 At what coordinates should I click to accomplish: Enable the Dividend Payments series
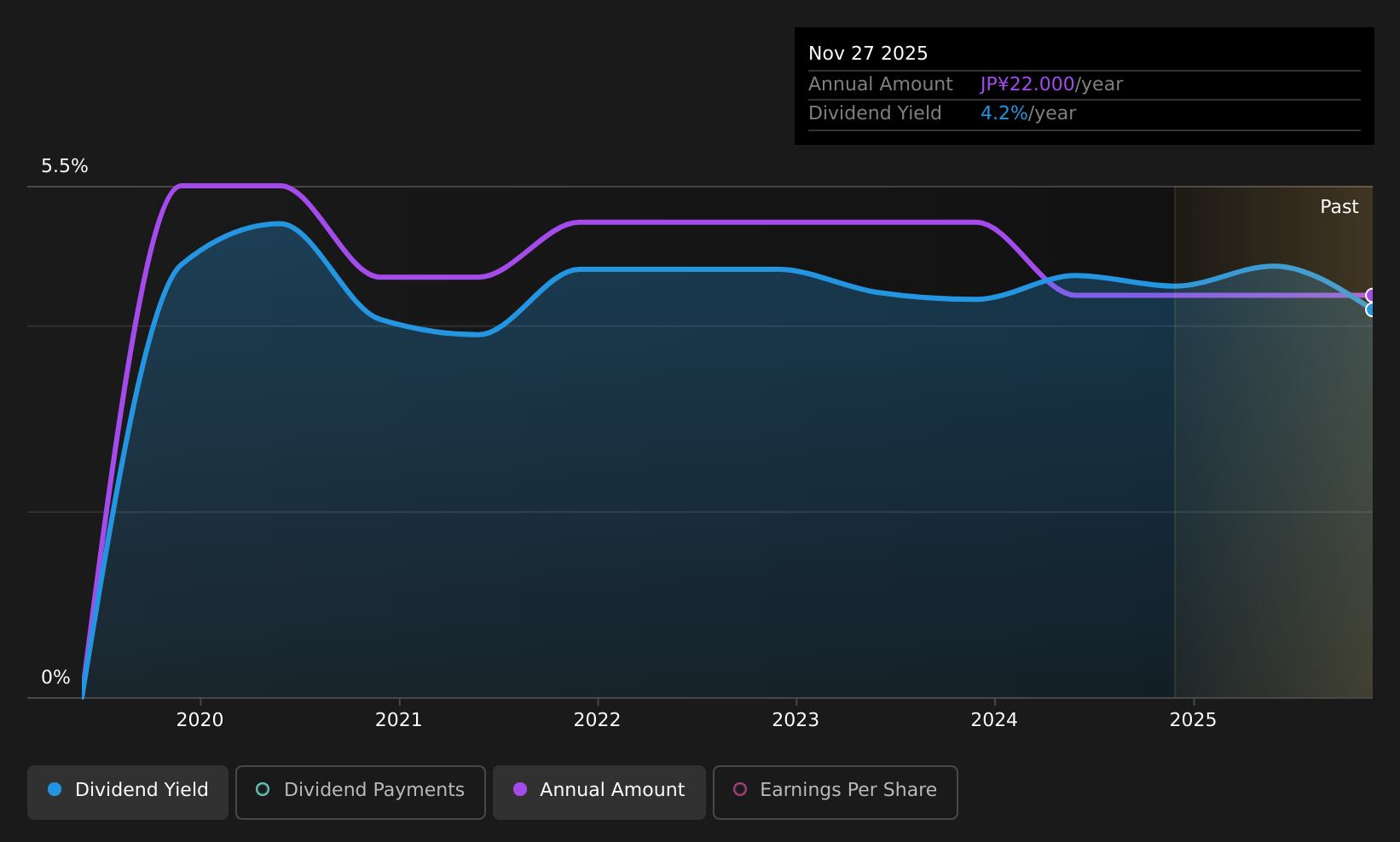361,792
